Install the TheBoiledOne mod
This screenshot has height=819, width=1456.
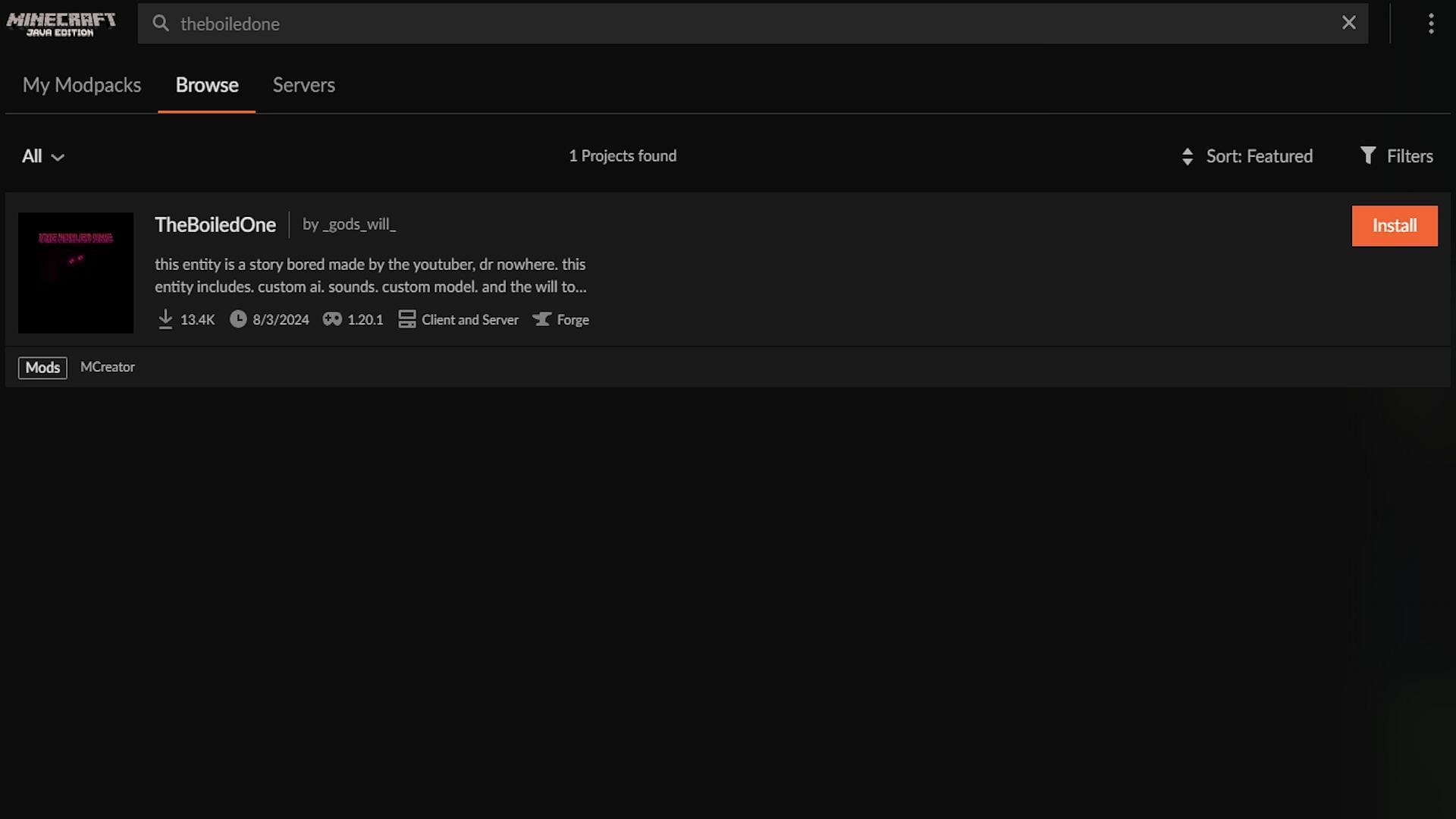tap(1394, 226)
